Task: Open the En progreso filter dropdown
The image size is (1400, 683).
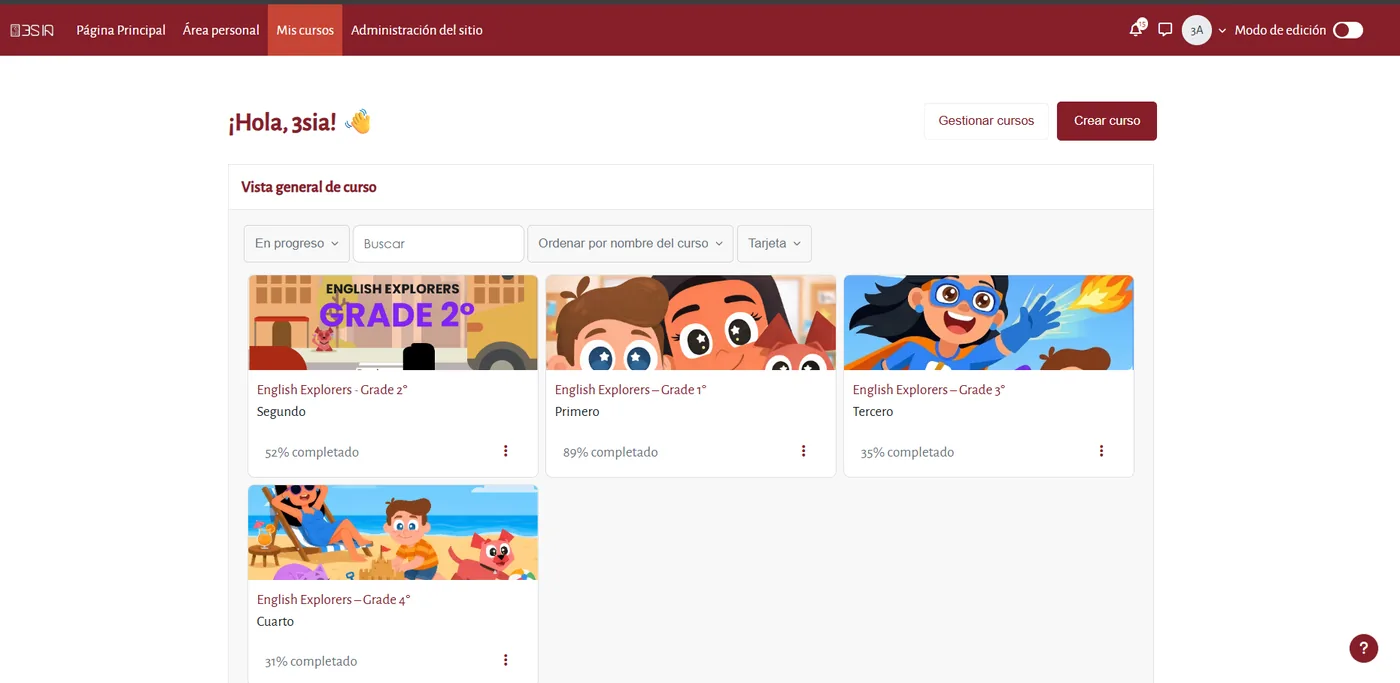Action: pyautogui.click(x=297, y=244)
